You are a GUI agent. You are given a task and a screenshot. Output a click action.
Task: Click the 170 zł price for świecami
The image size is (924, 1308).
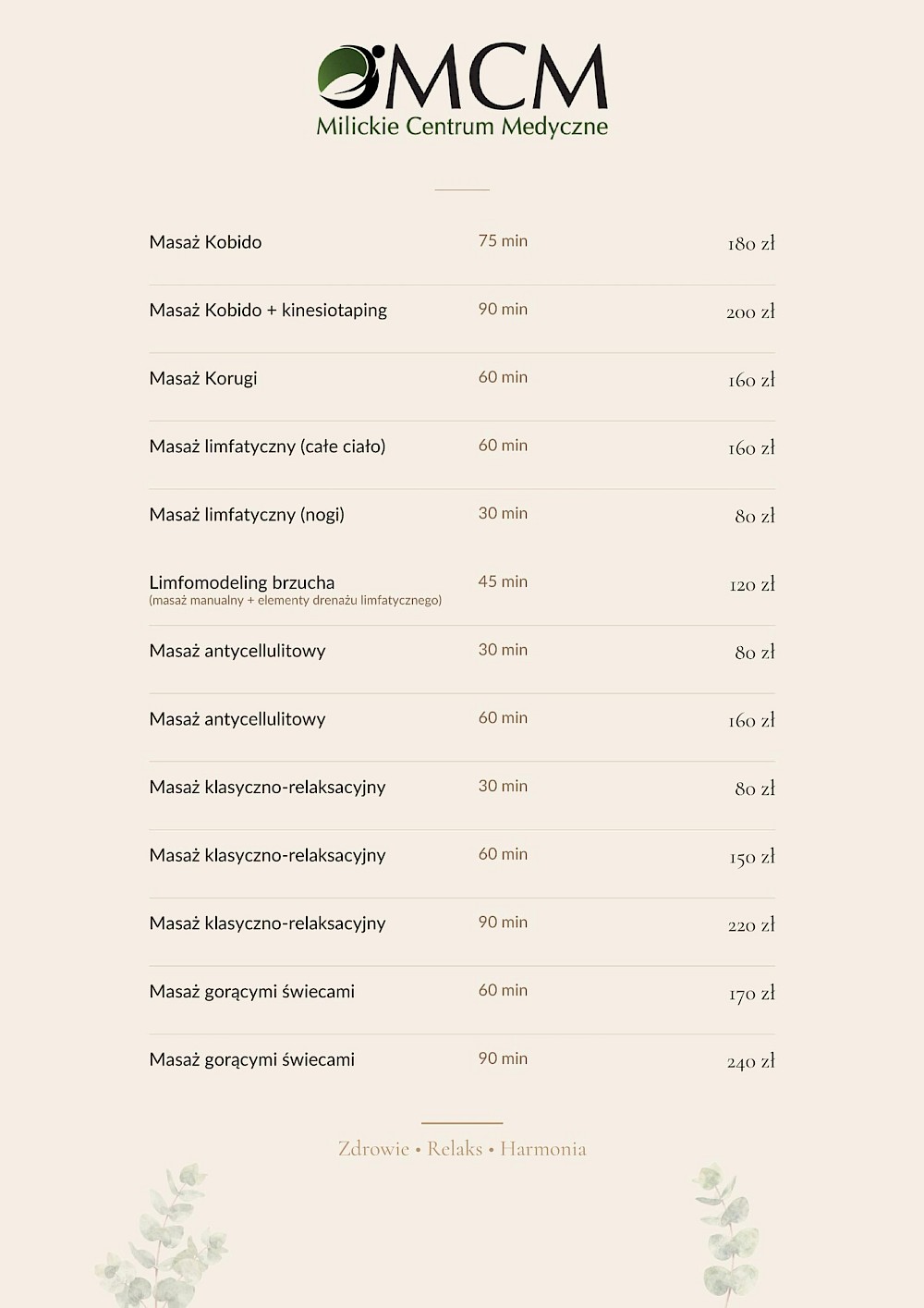click(x=752, y=994)
